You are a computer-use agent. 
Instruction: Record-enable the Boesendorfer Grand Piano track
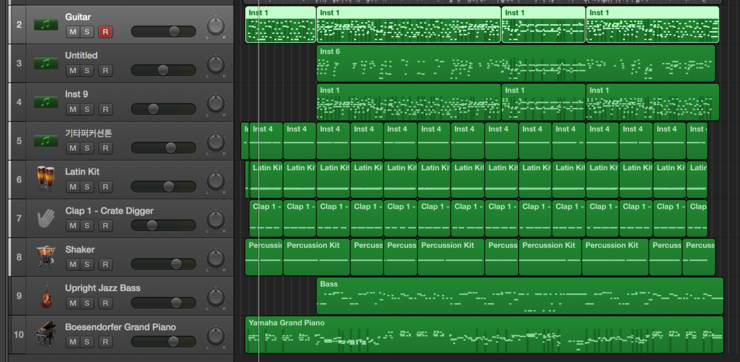105,342
